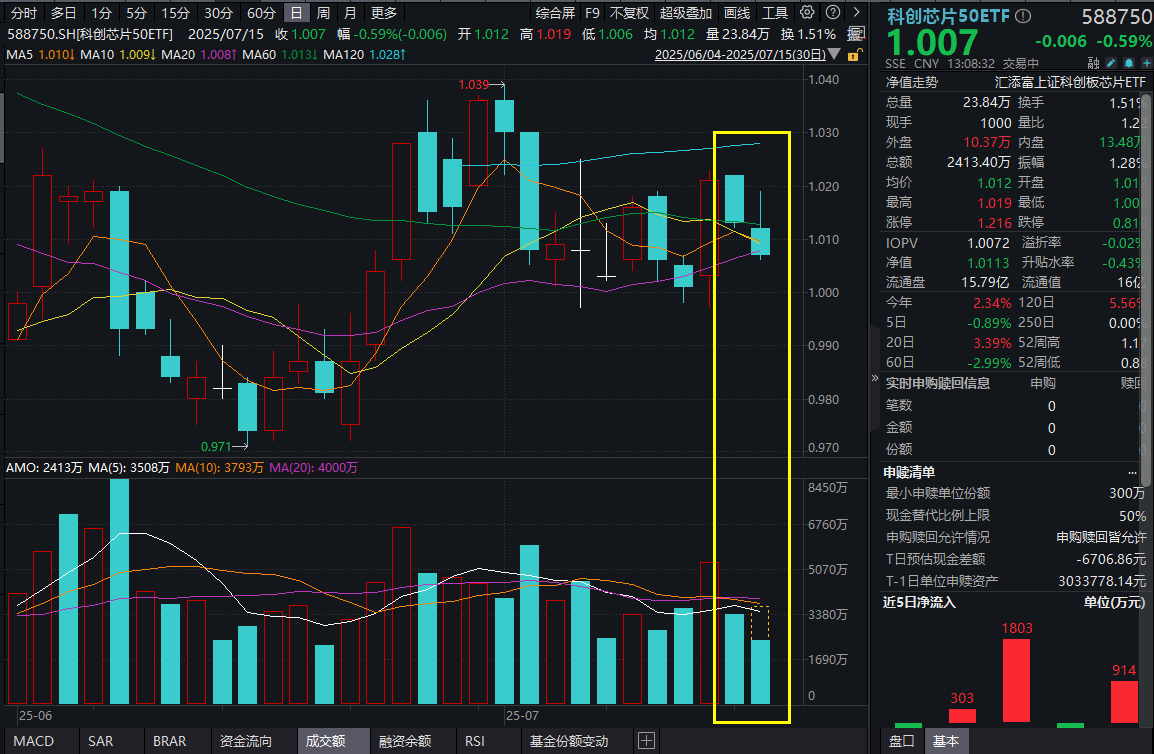
Task: Open the settings gear icon in the top toolbar
Action: tap(808, 12)
